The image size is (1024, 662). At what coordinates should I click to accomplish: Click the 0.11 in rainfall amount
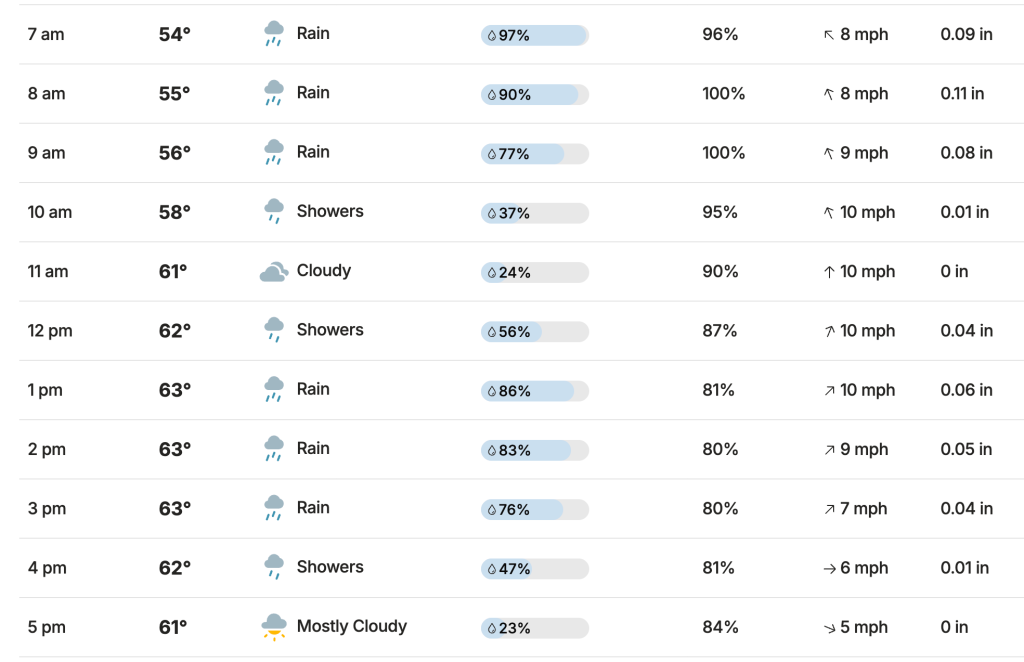[x=962, y=93]
